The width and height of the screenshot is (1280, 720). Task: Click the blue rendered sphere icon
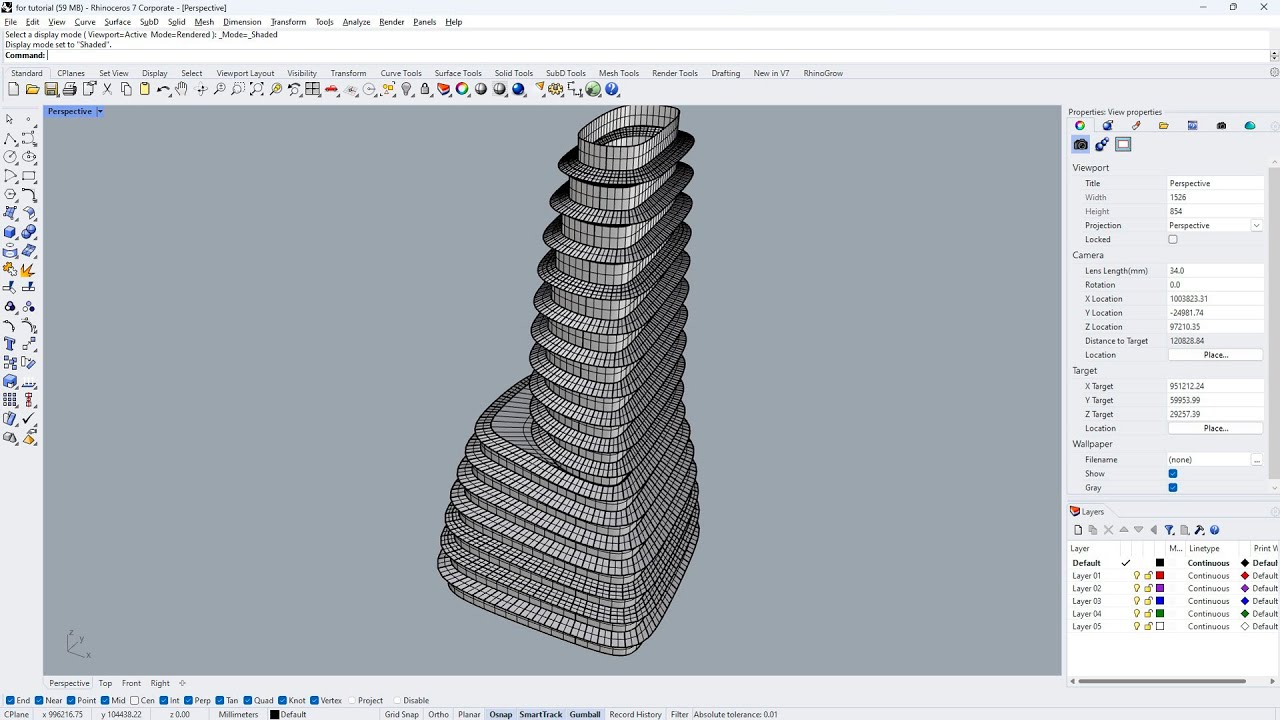[x=519, y=89]
